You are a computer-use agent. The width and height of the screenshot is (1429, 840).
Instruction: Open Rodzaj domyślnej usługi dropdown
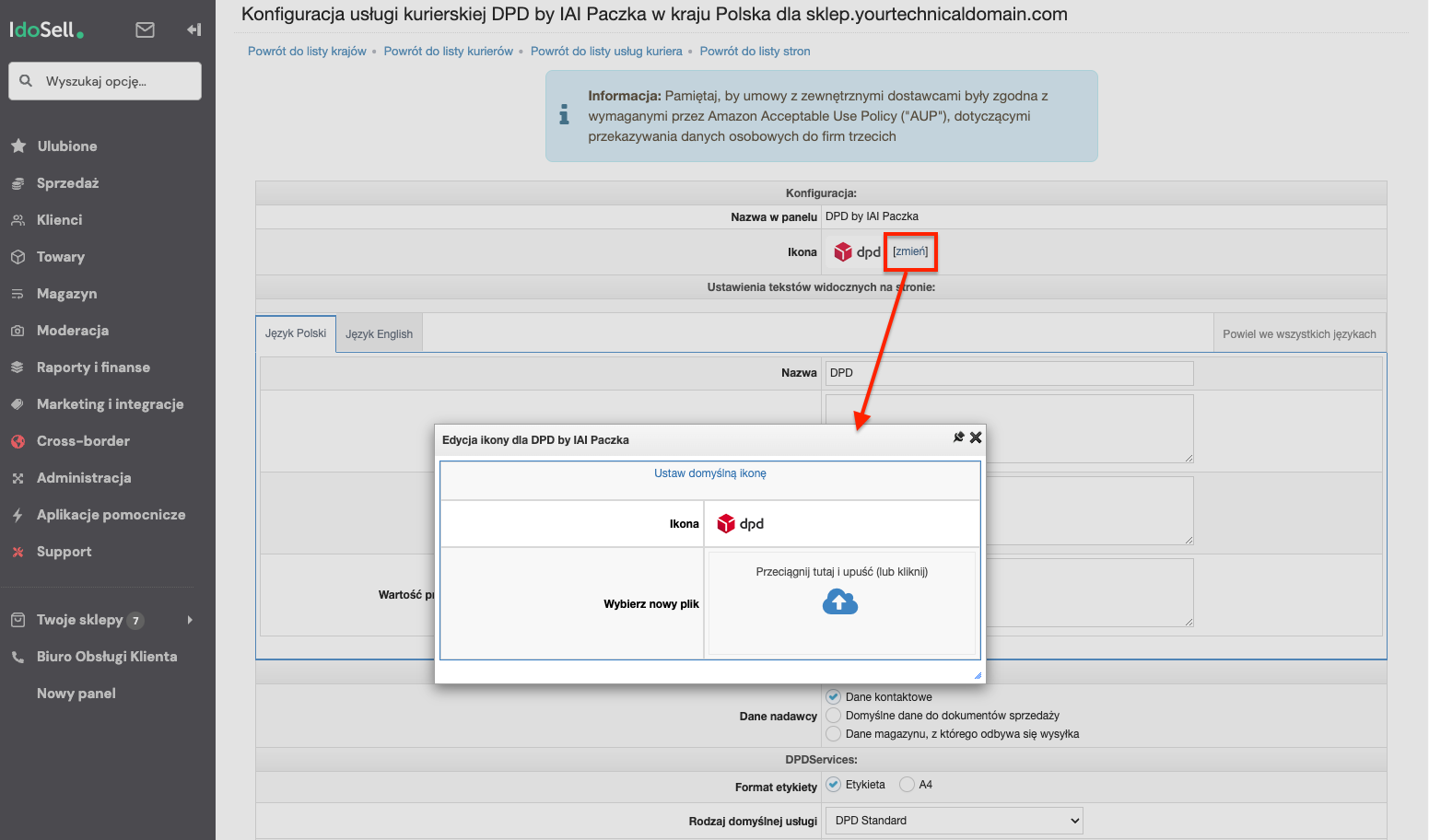point(954,821)
